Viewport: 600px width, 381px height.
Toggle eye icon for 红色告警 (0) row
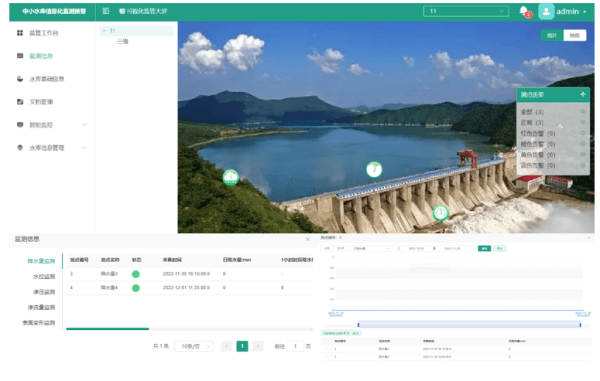(x=583, y=133)
